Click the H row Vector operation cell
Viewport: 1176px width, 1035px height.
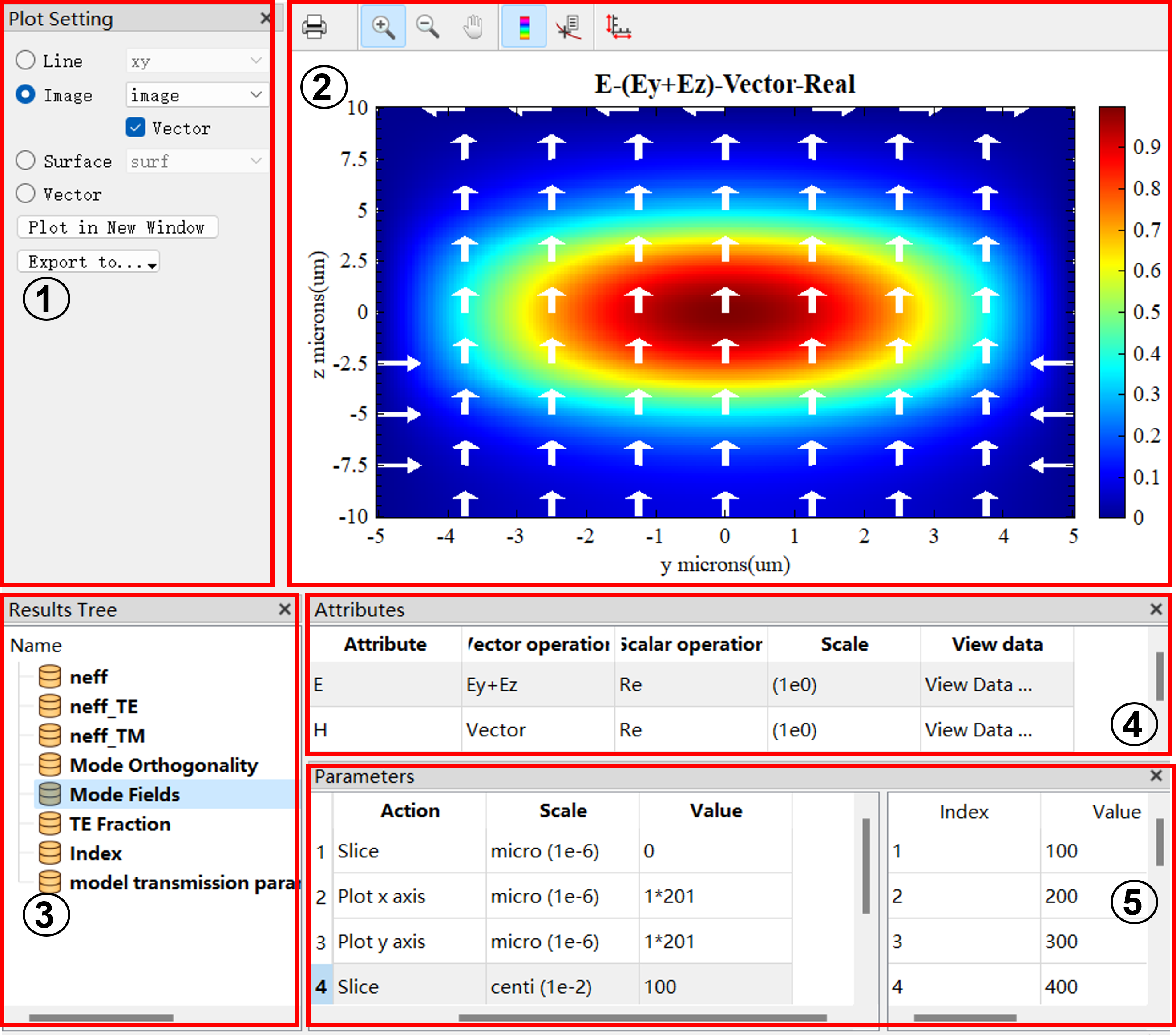[x=538, y=729]
